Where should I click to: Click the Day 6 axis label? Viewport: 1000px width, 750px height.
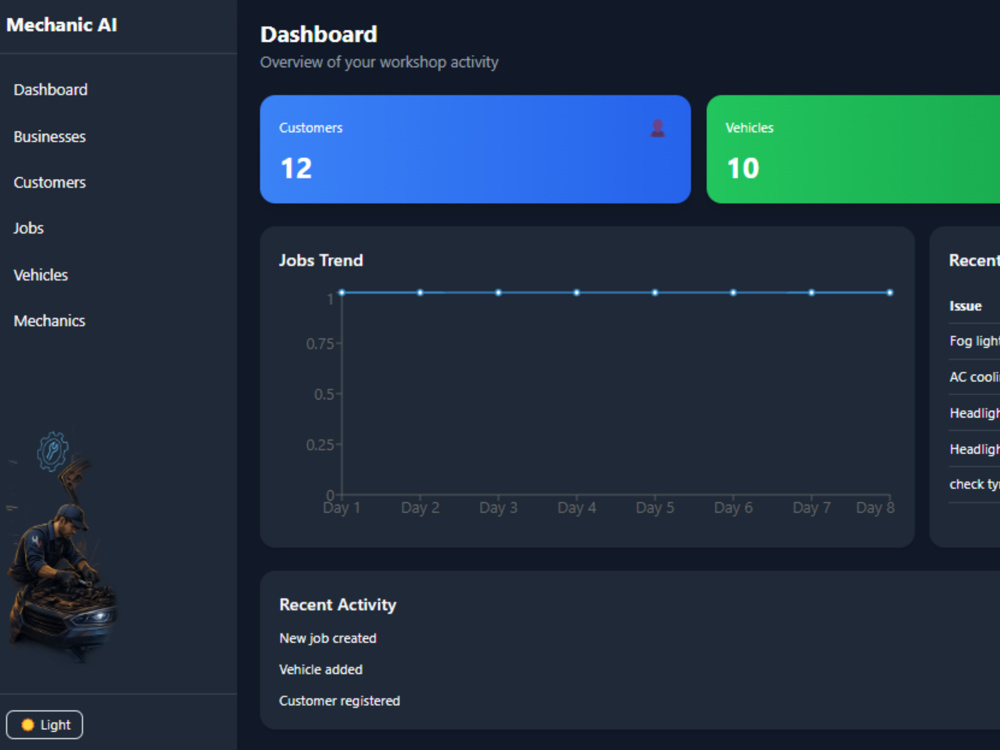click(x=733, y=508)
